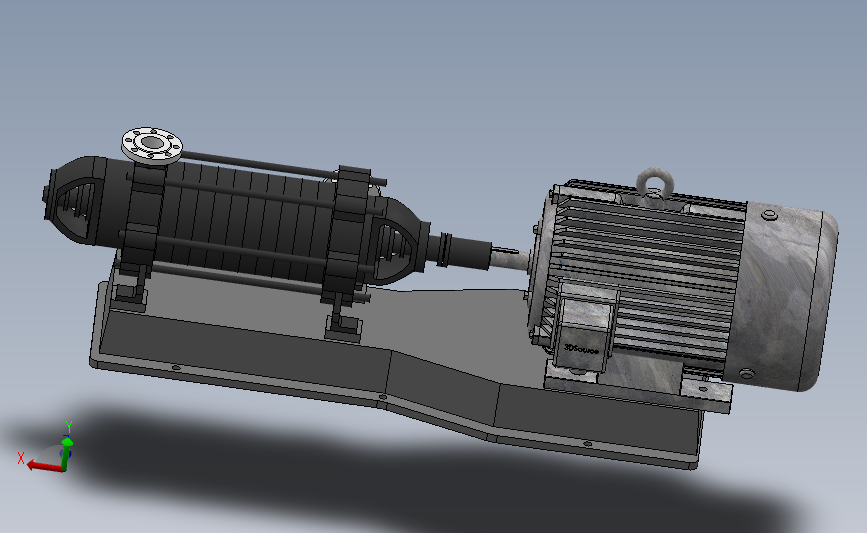Select the shaft between pump and motor
Screen dimensions: 867x533
point(510,258)
